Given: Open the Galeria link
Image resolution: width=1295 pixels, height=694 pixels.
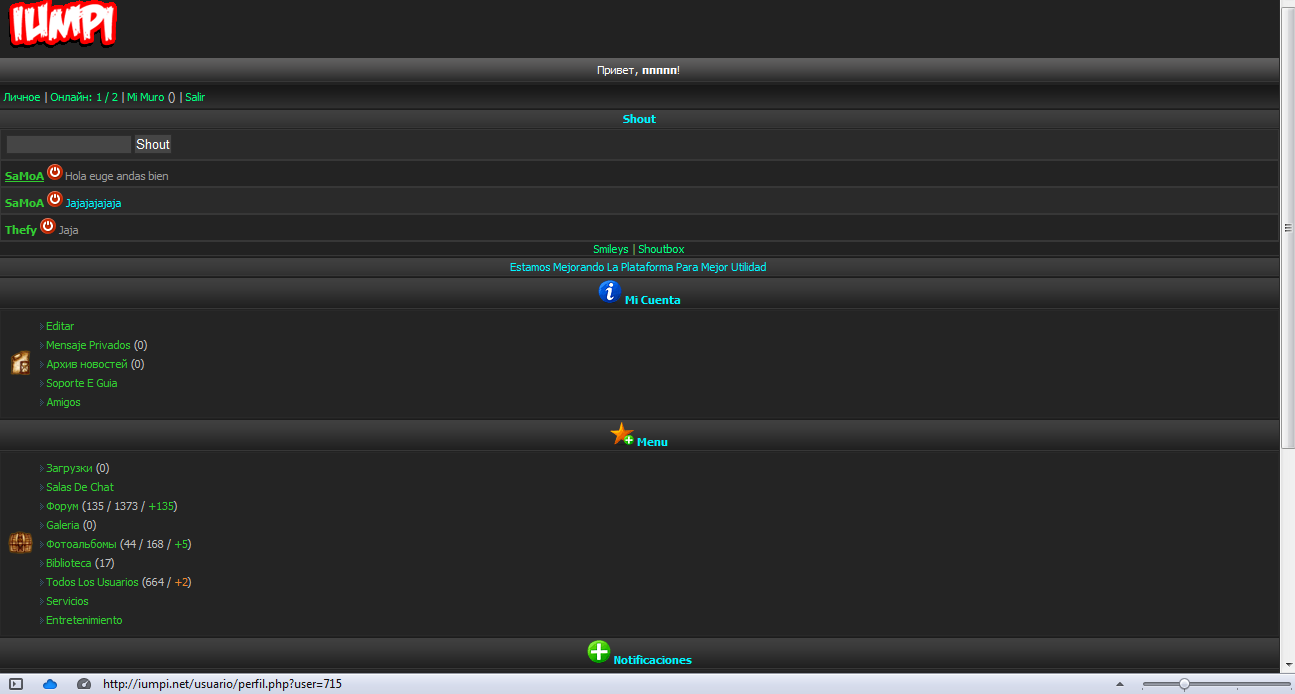Looking at the screenshot, I should [x=63, y=525].
